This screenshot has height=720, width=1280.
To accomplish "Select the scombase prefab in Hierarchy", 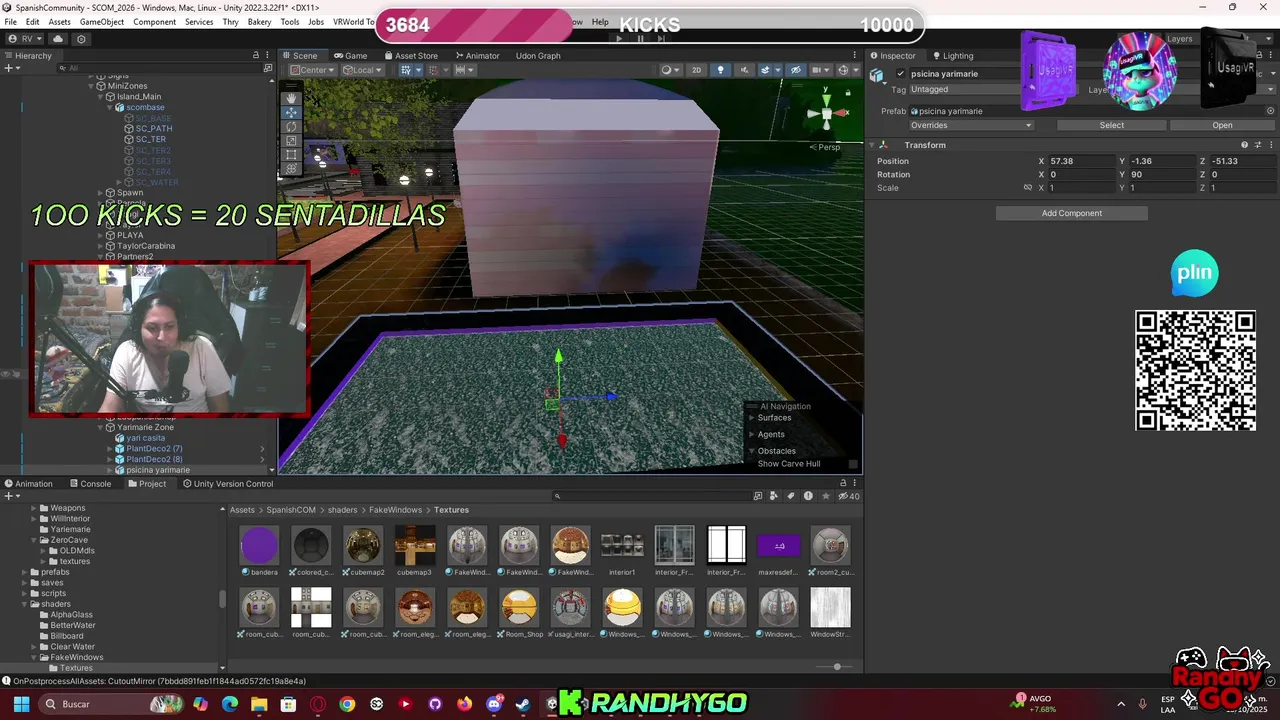I will coord(145,107).
